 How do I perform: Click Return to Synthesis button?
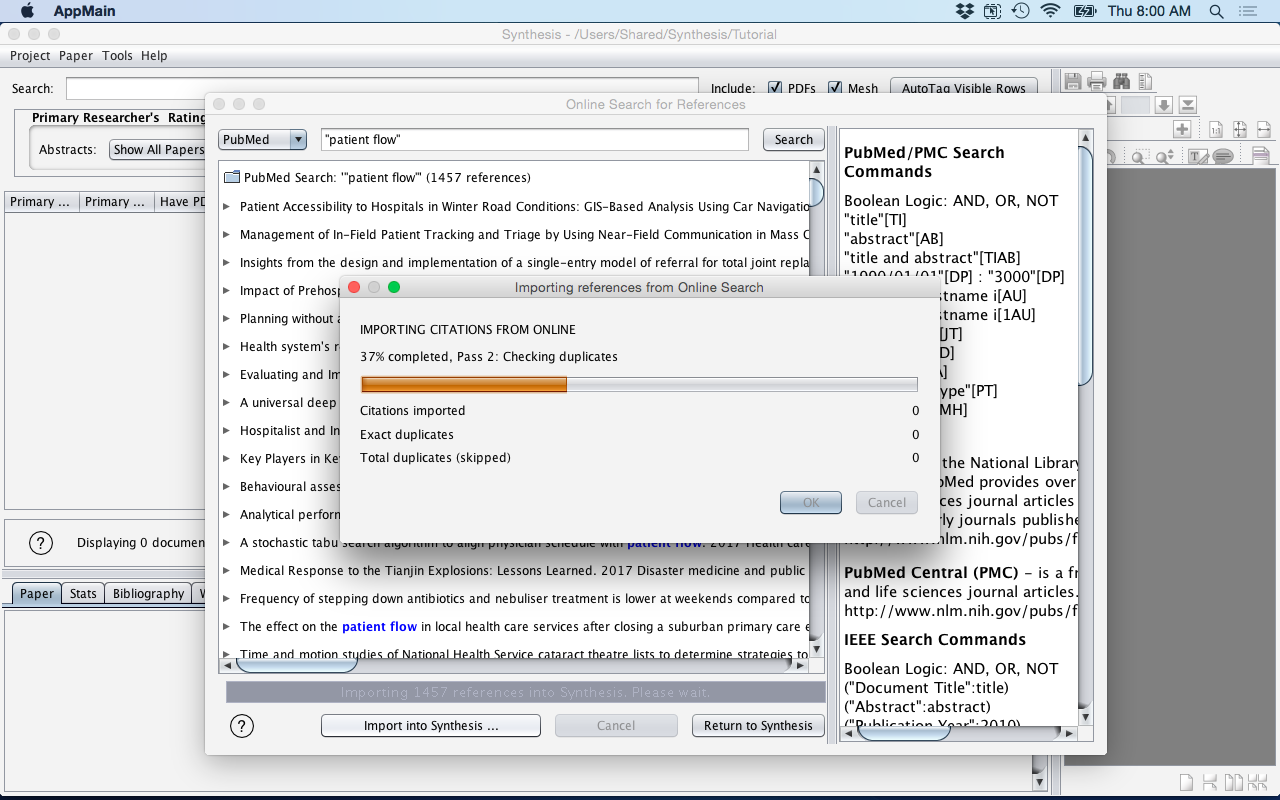tap(758, 726)
